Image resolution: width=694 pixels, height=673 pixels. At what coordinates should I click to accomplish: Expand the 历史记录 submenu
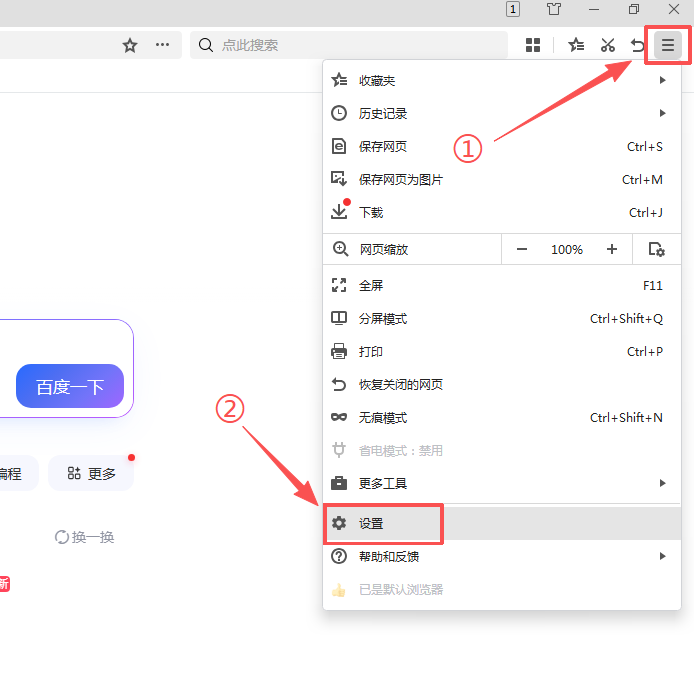pos(501,114)
